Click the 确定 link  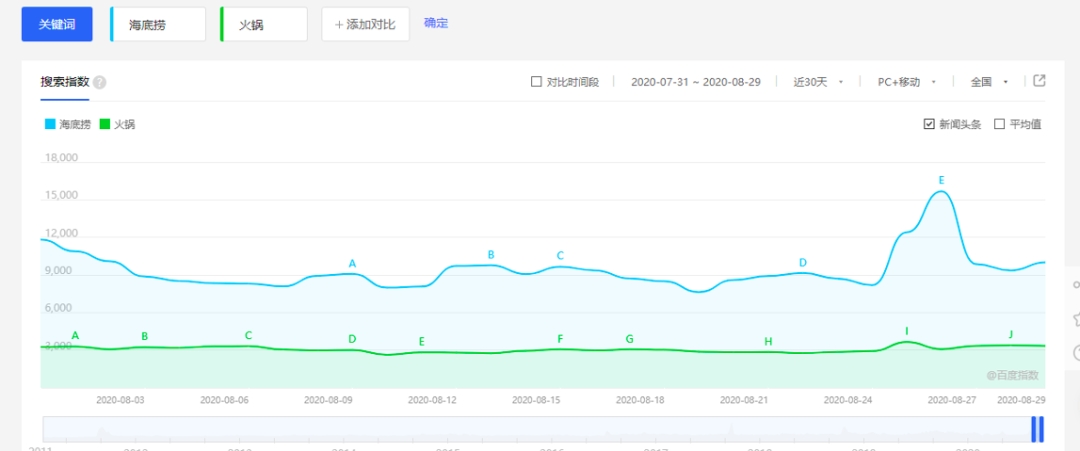tap(436, 23)
